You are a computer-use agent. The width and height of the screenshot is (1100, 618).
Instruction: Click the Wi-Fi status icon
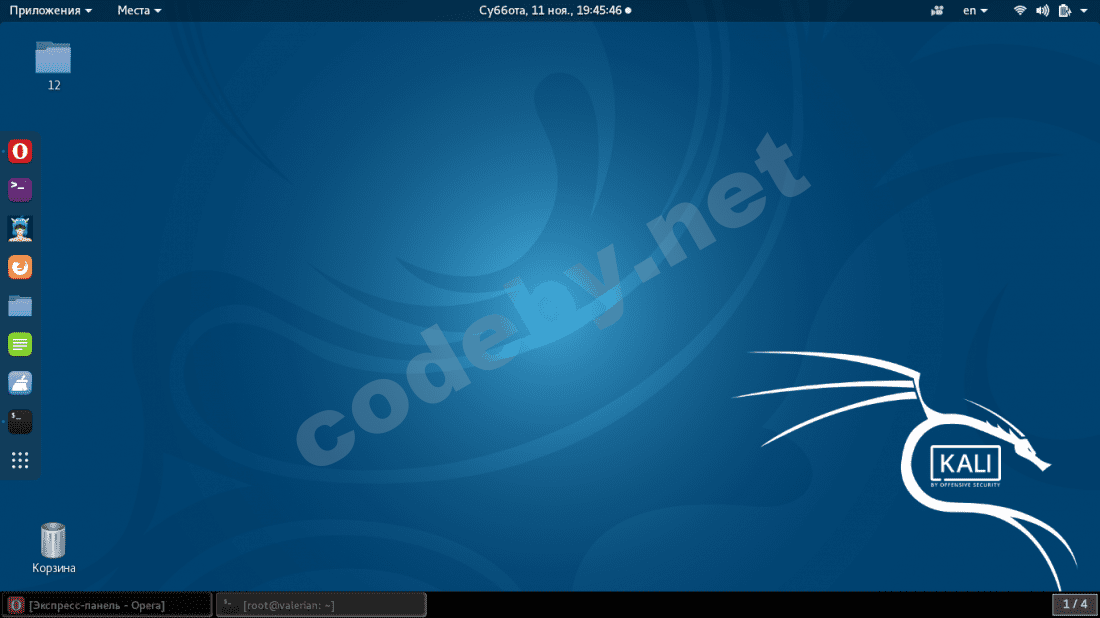(x=1020, y=11)
